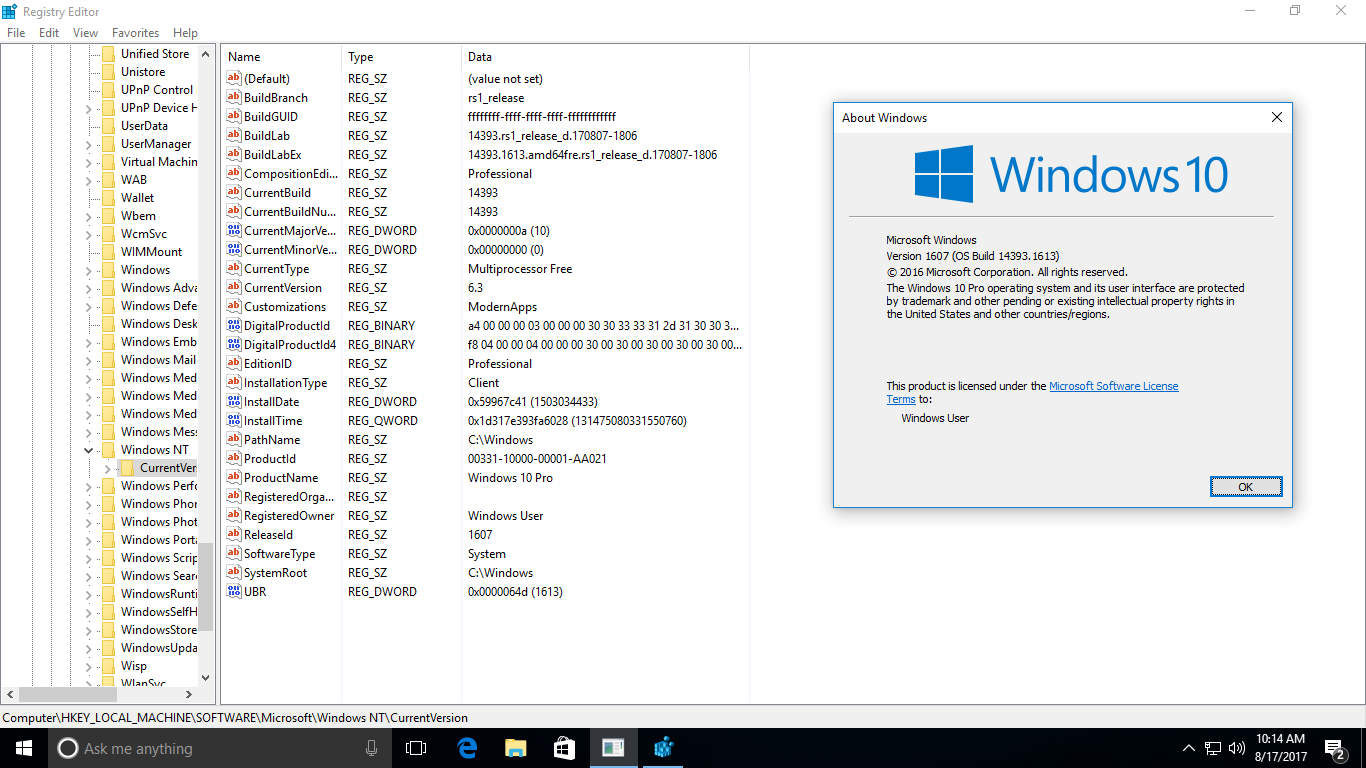Viewport: 1366px width, 768px height.
Task: Click the tree pane horizontal scrollbar thumb
Action: pos(69,694)
